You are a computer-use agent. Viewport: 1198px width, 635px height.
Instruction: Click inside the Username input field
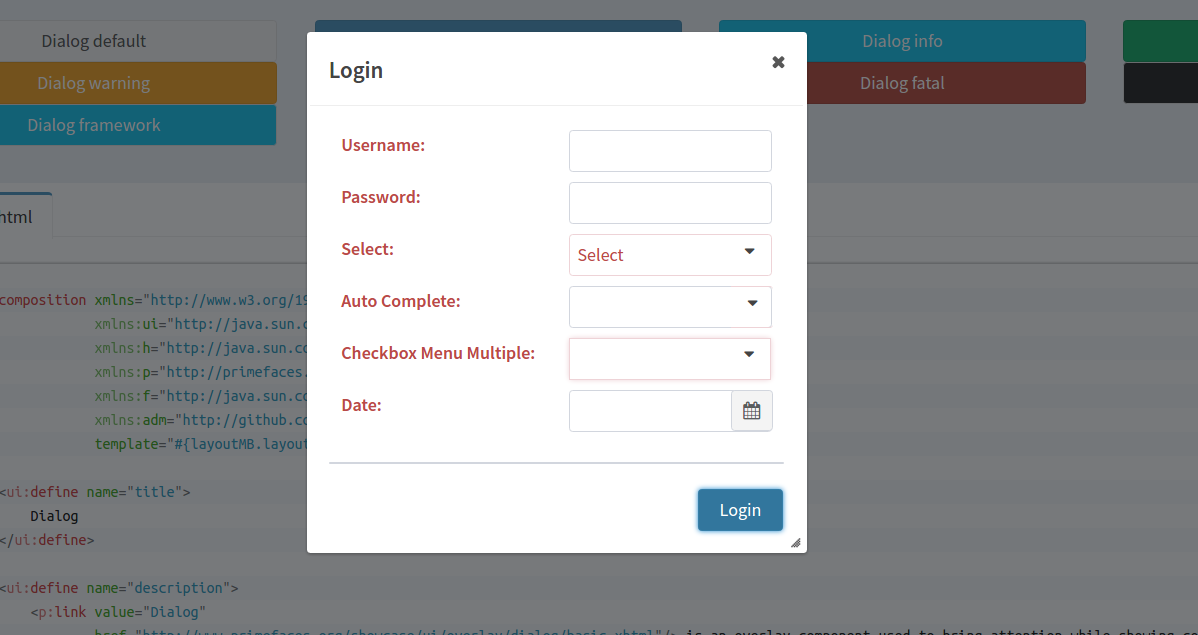(x=670, y=150)
